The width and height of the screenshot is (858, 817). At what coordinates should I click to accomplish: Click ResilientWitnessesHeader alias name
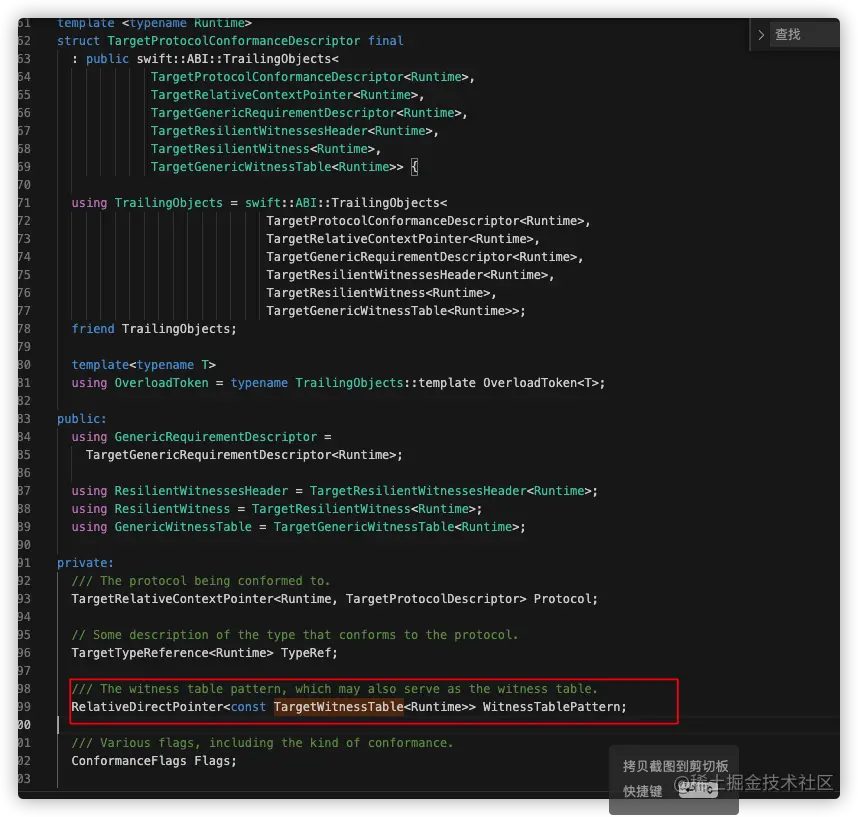[201, 491]
